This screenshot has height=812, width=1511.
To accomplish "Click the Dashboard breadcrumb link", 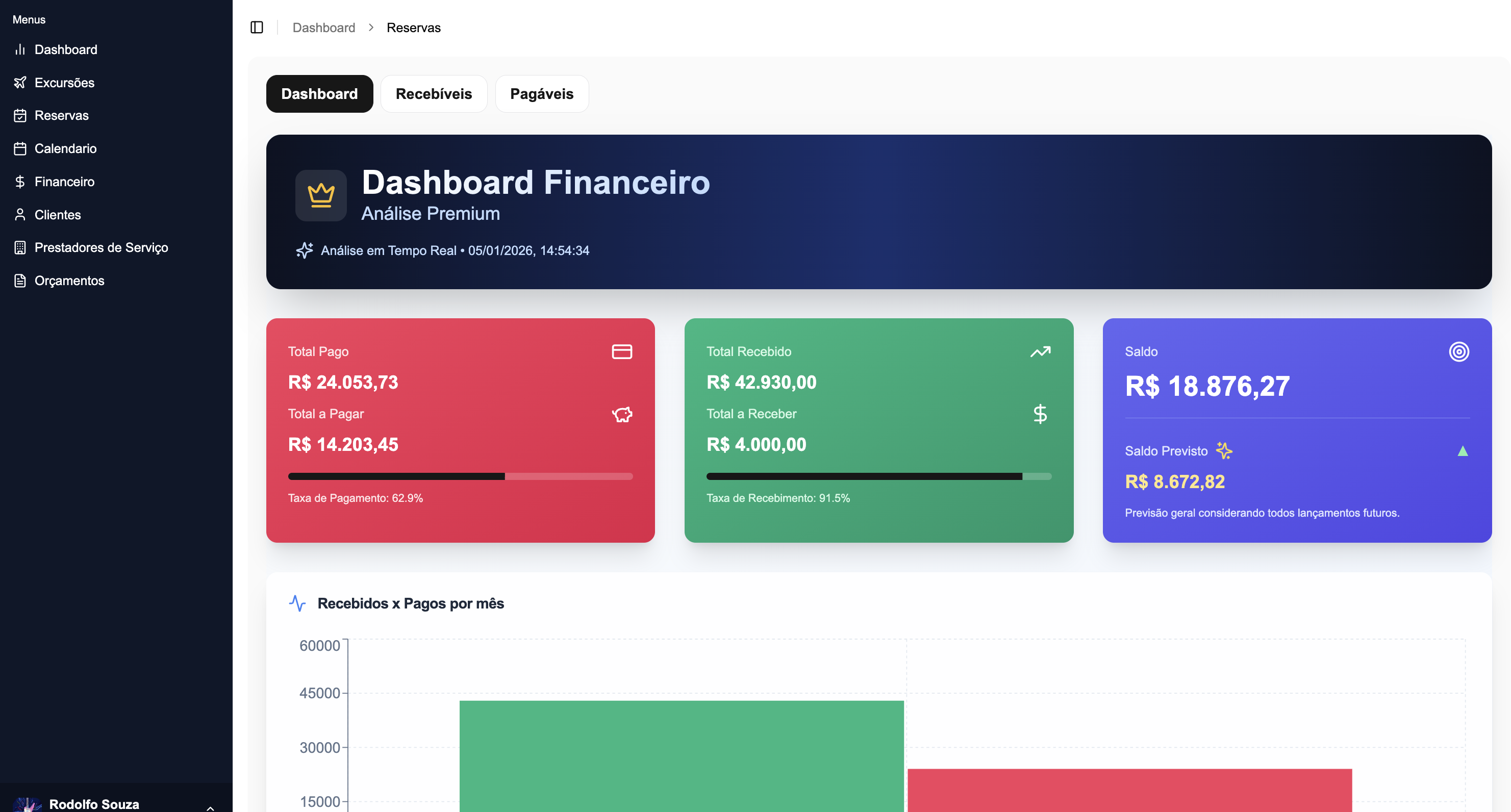I will pyautogui.click(x=324, y=28).
